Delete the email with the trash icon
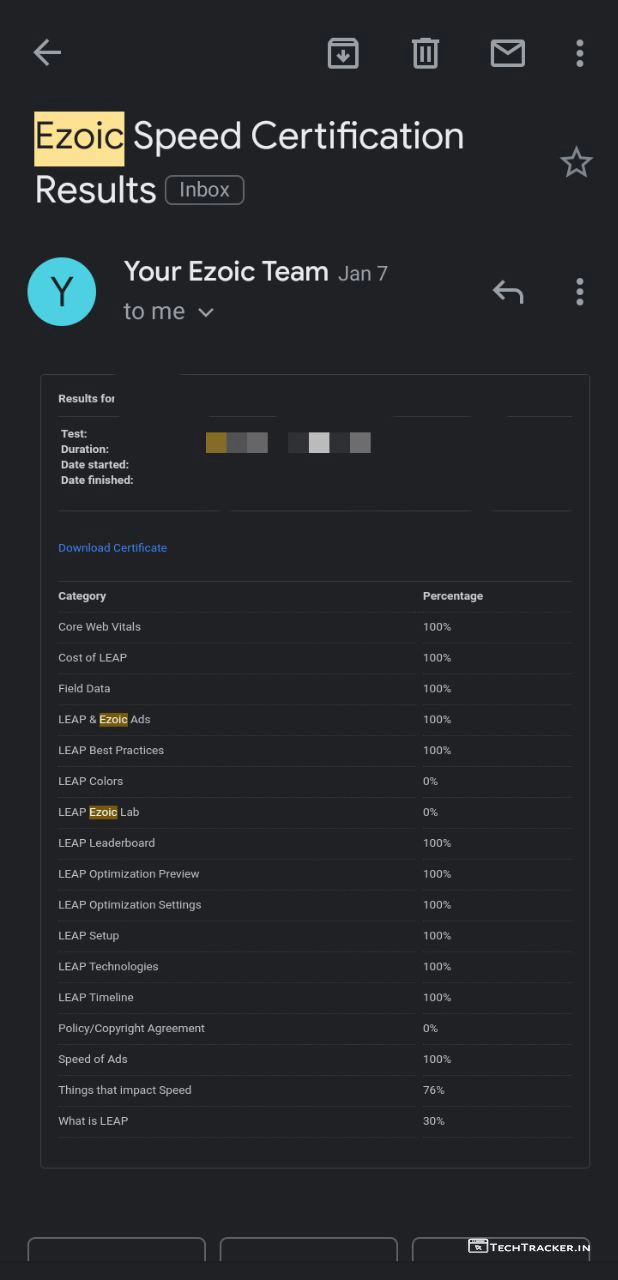The width and height of the screenshot is (618, 1280). pyautogui.click(x=425, y=53)
